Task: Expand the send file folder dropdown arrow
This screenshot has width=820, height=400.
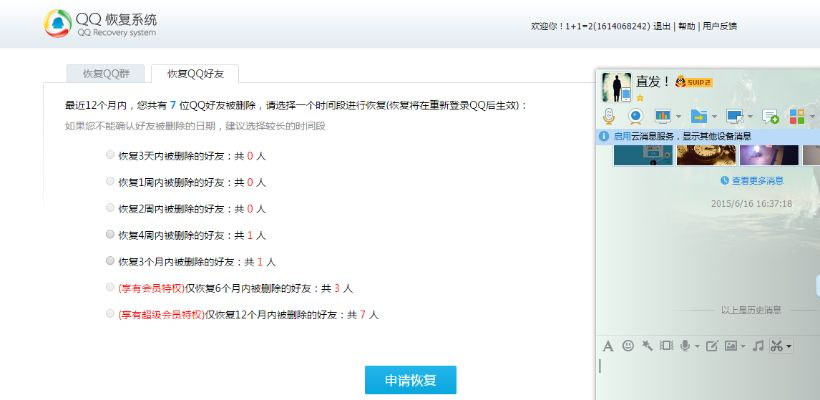Action: 716,117
